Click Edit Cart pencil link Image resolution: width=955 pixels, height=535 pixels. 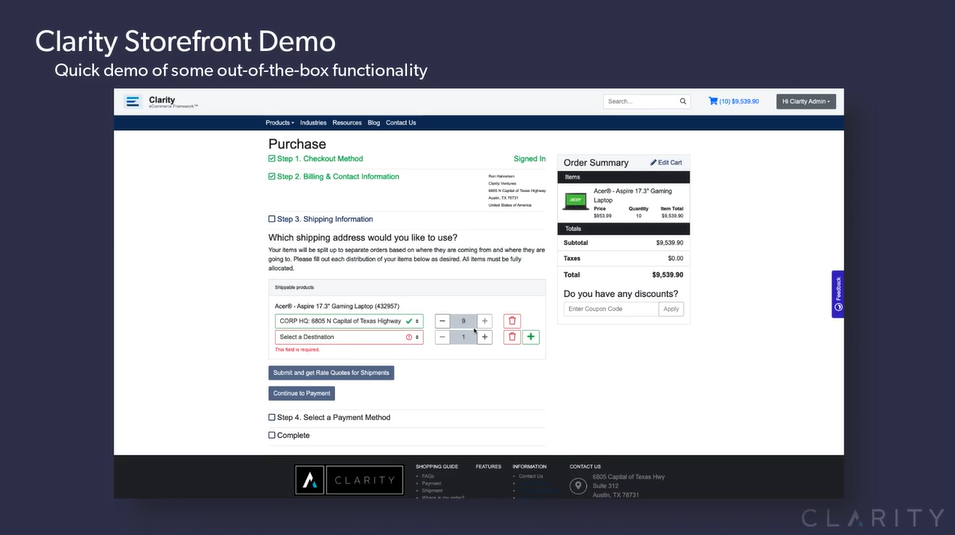[666, 163]
